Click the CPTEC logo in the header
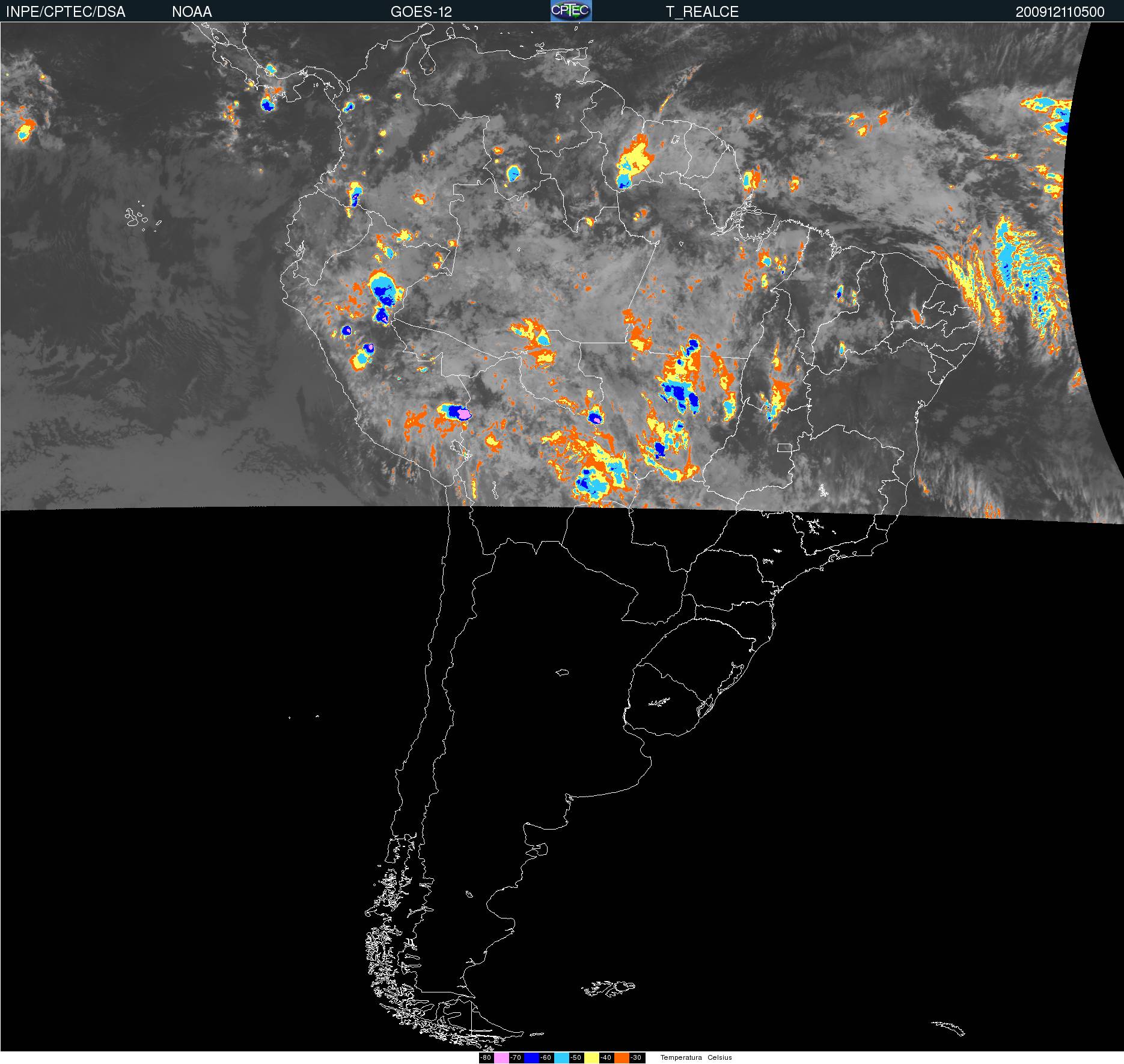 tap(571, 11)
